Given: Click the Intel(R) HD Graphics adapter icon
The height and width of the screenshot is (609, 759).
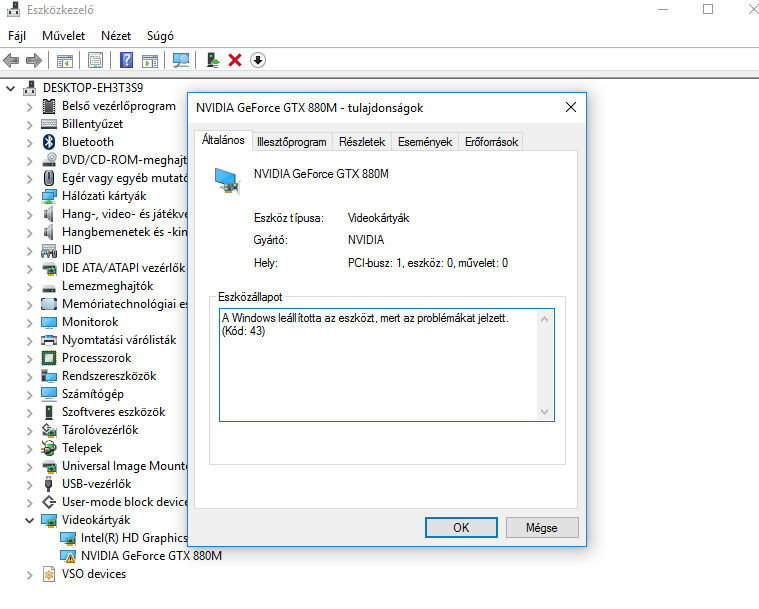Looking at the screenshot, I should click(x=68, y=538).
